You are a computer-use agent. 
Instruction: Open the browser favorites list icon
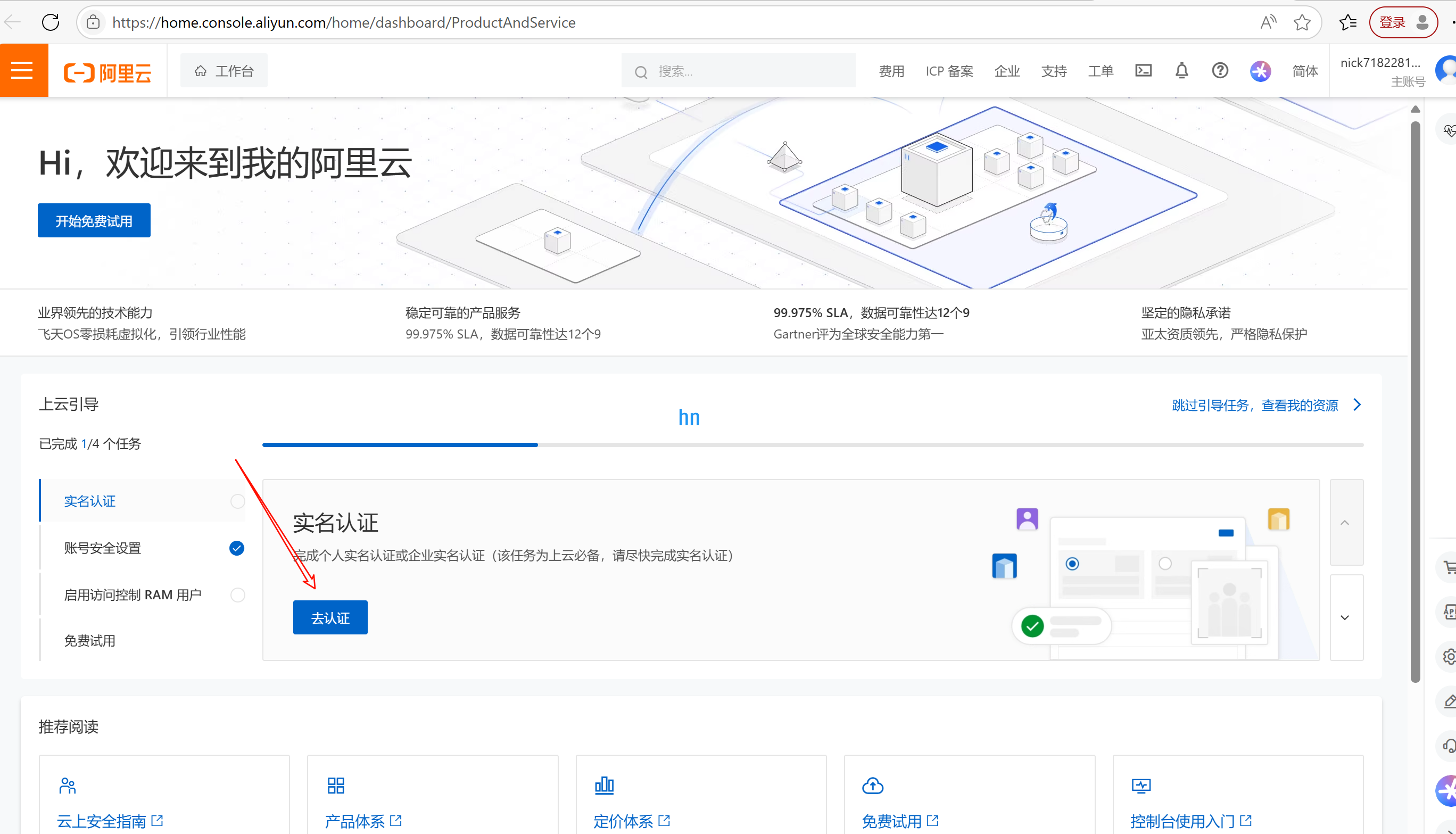coord(1348,22)
